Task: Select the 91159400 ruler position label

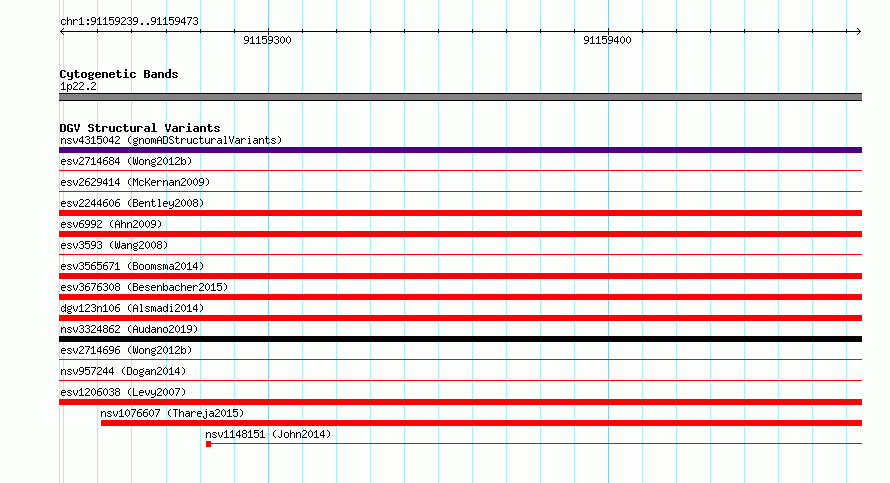Action: (x=607, y=40)
